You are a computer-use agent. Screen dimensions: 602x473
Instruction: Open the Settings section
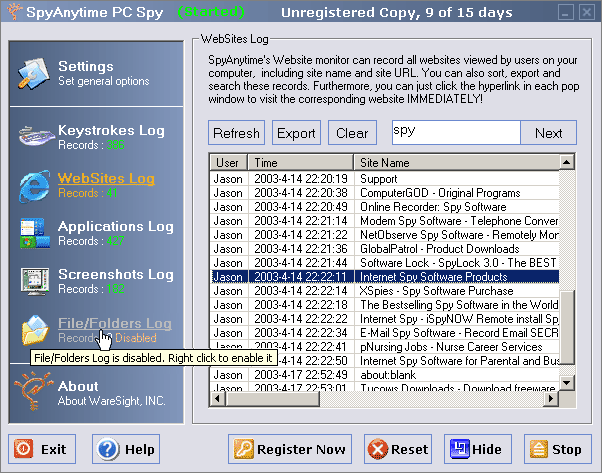(x=86, y=66)
